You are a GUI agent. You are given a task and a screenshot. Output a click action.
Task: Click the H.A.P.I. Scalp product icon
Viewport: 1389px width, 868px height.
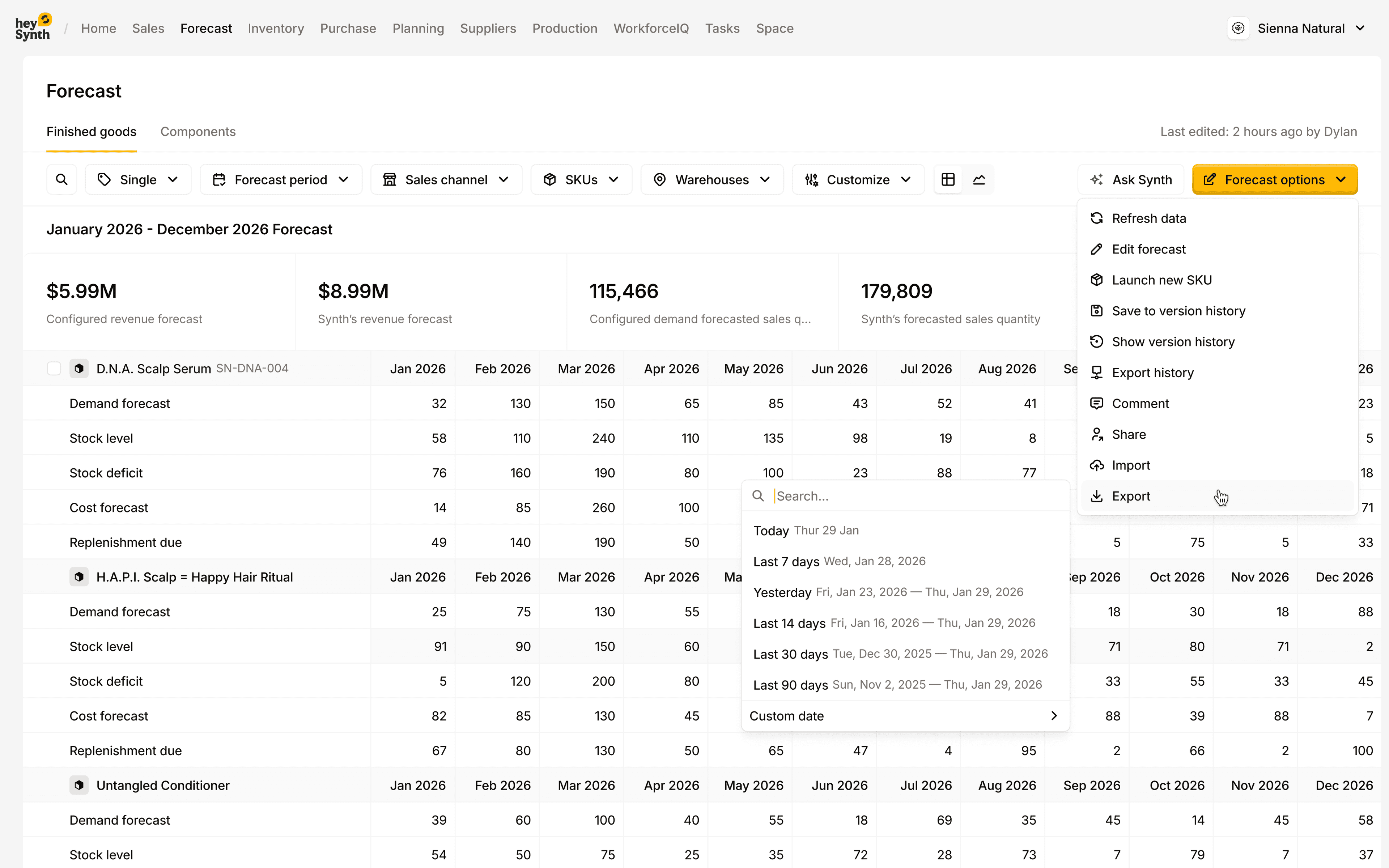(x=79, y=576)
